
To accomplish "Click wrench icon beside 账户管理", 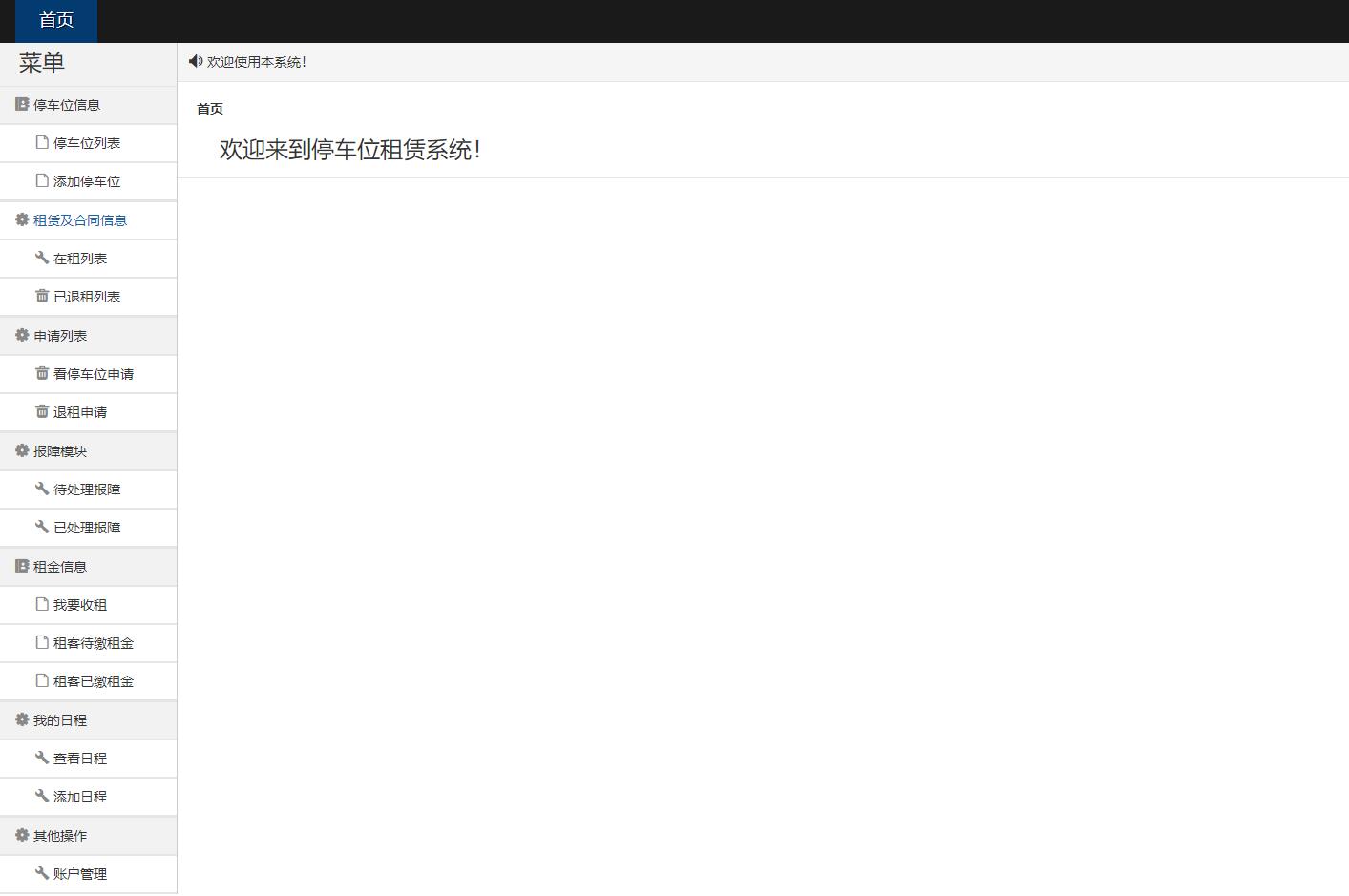I will point(42,873).
